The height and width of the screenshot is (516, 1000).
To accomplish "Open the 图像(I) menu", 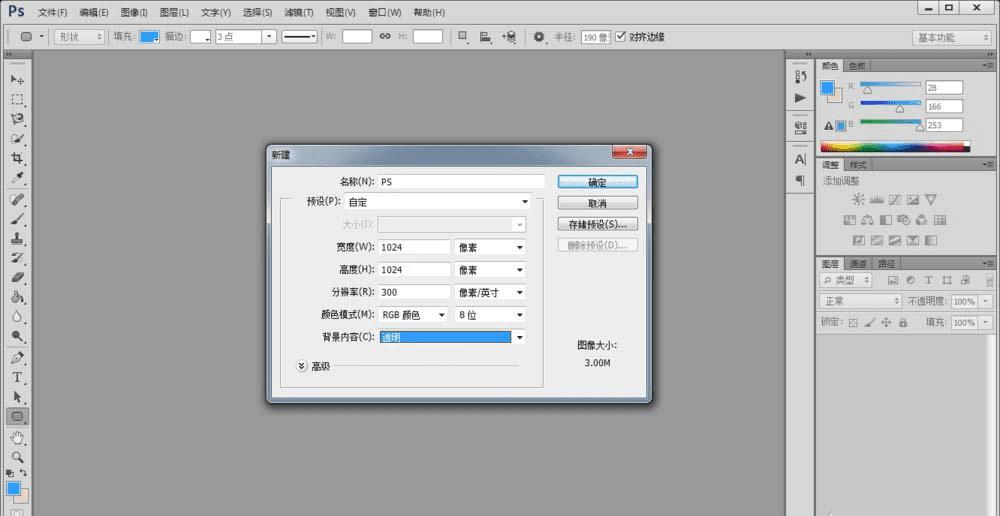I will [133, 13].
